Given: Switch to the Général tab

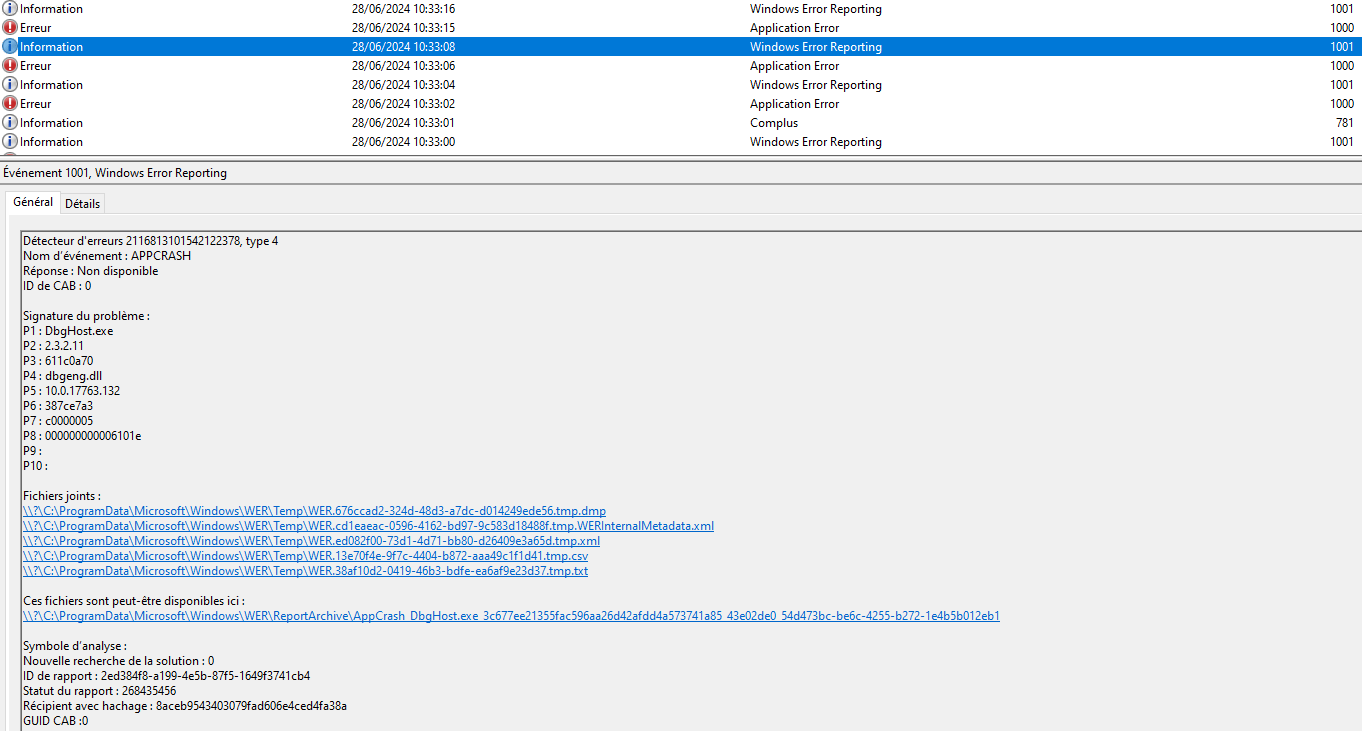Looking at the screenshot, I should point(33,202).
